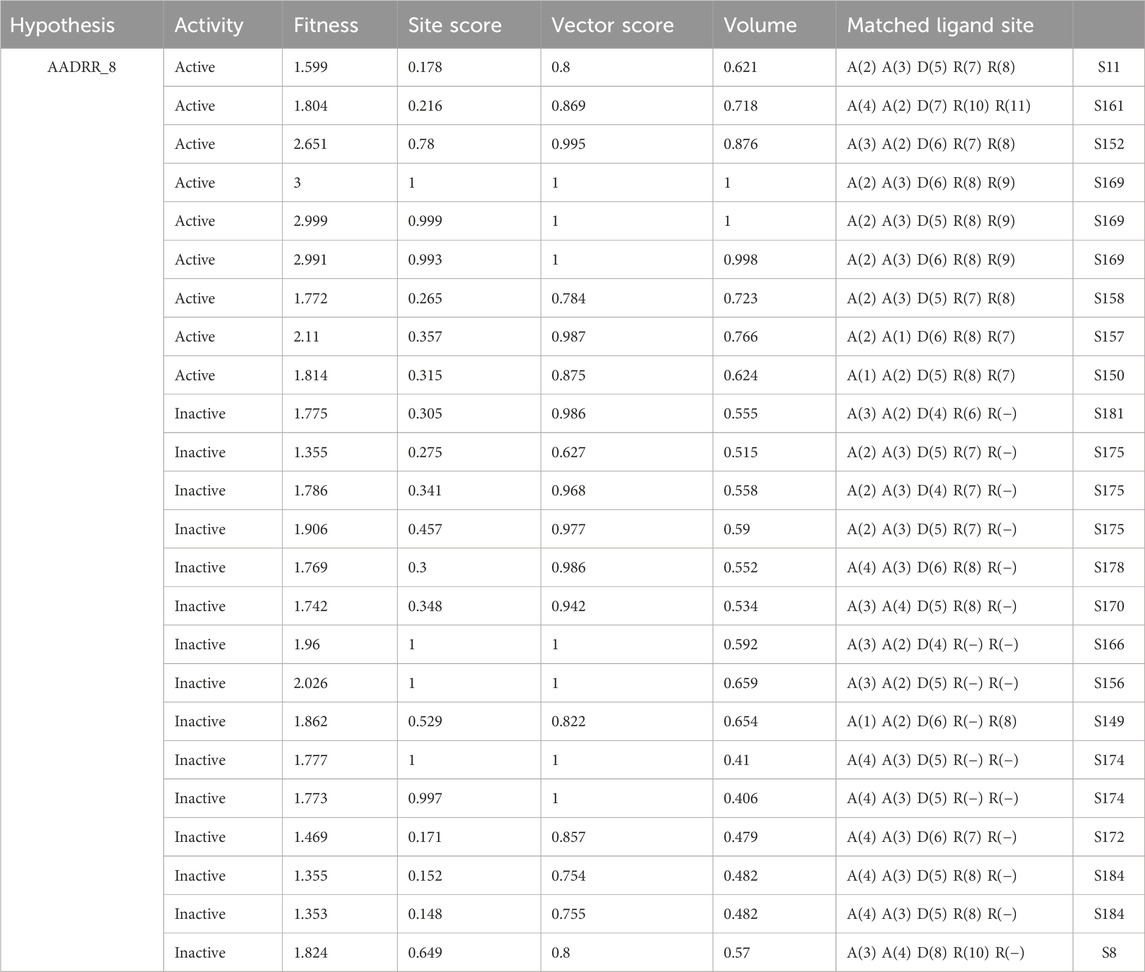Screen dimensions: 1145x972
Task: Click the Hypothesis column header
Action: tap(61, 25)
